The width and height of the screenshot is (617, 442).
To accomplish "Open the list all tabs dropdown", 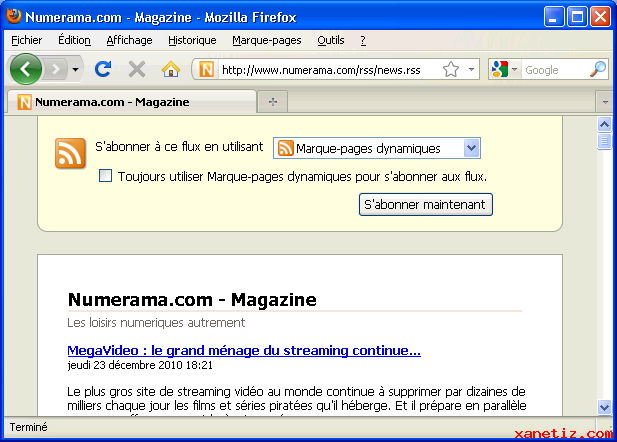I will pyautogui.click(x=605, y=102).
